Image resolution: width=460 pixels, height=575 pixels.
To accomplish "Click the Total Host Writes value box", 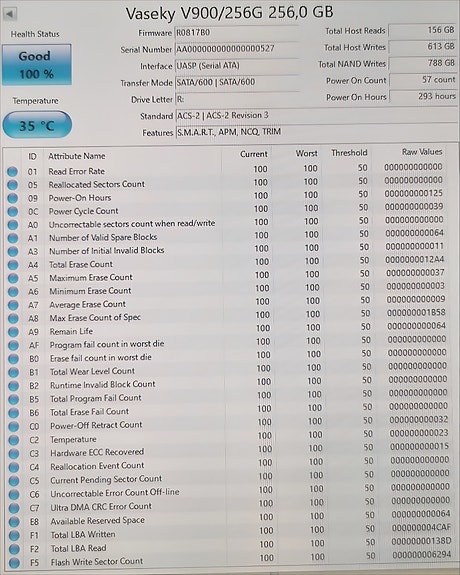I will tap(423, 47).
